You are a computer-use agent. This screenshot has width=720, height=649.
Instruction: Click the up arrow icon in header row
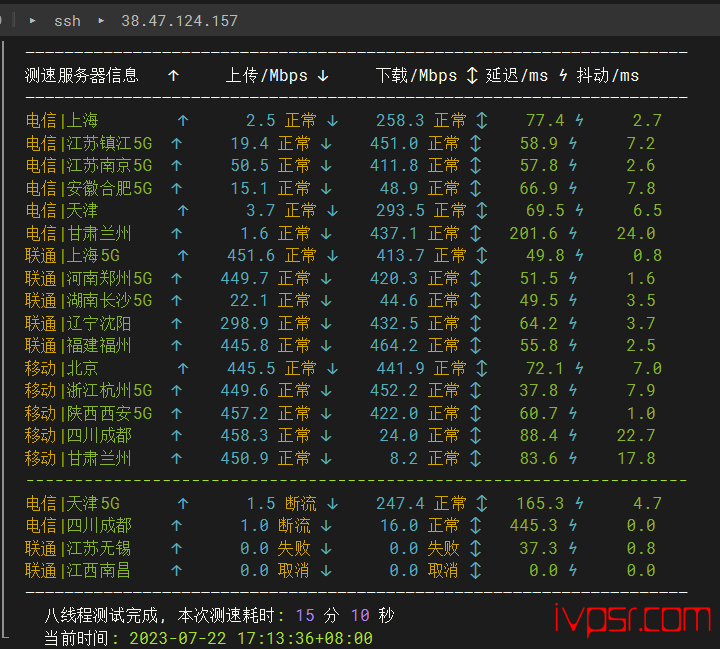(x=173, y=75)
